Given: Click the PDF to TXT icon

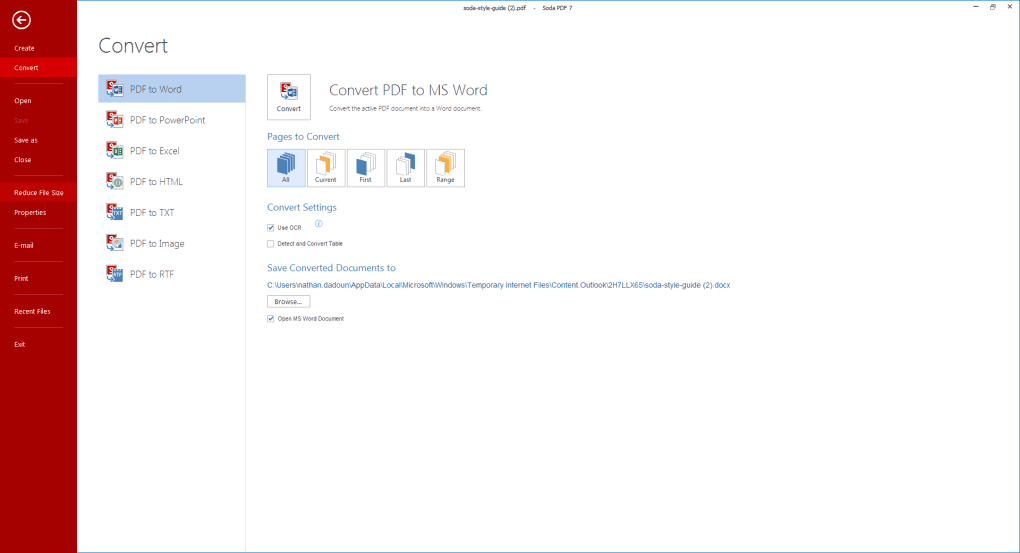Looking at the screenshot, I should (115, 212).
